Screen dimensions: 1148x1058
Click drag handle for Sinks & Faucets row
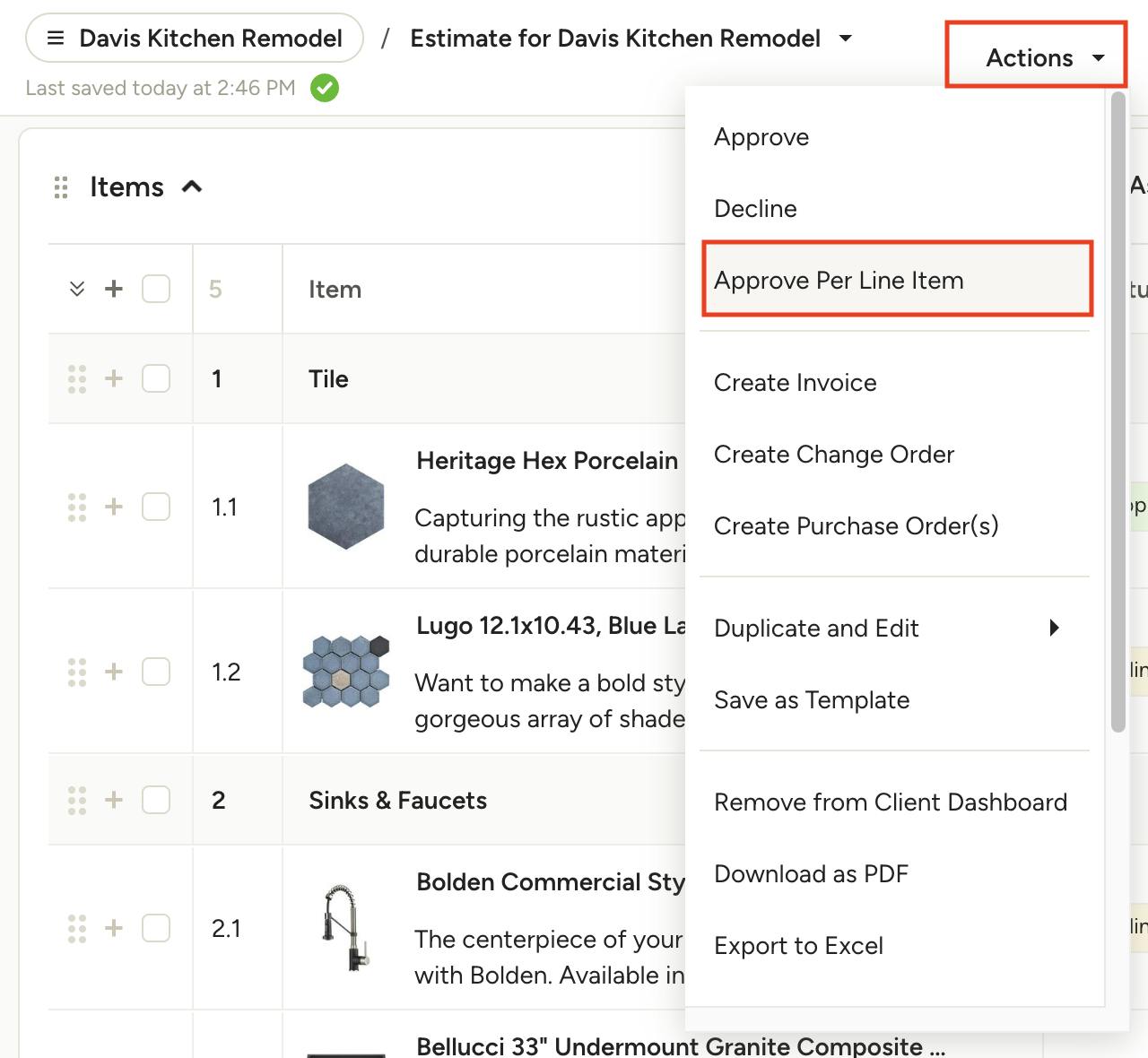pos(77,800)
